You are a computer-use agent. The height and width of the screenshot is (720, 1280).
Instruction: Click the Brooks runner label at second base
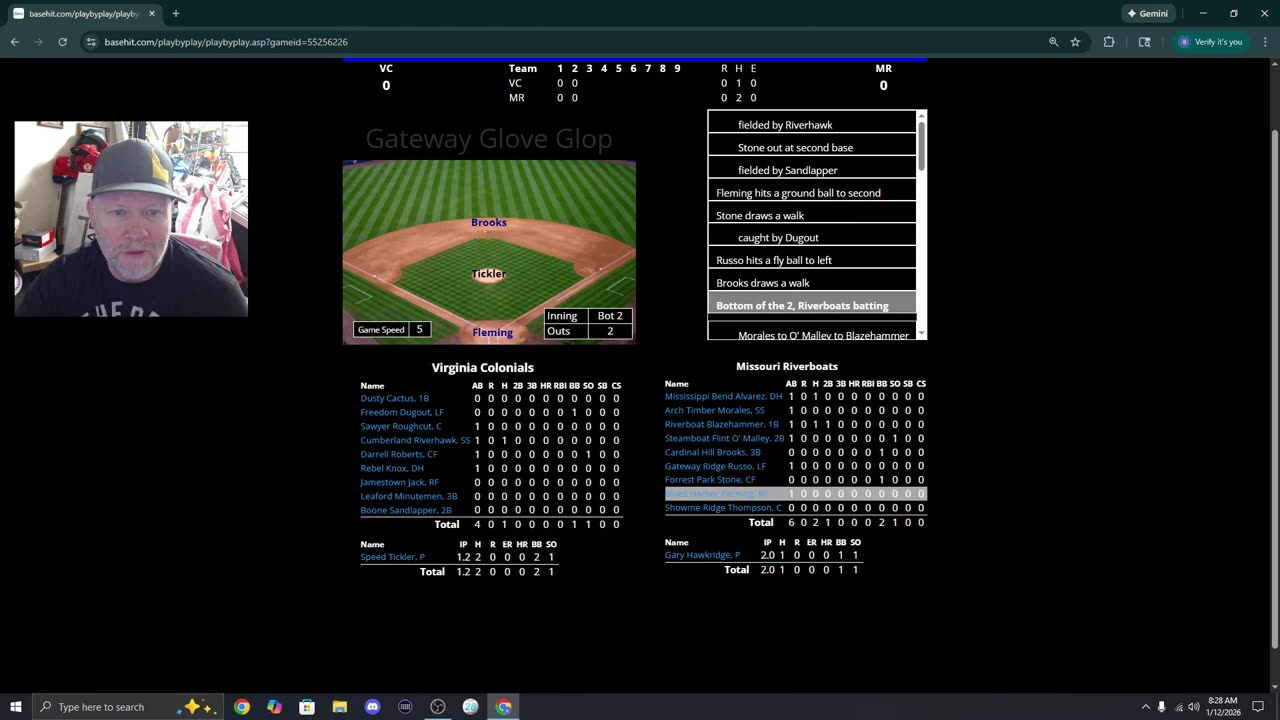489,222
